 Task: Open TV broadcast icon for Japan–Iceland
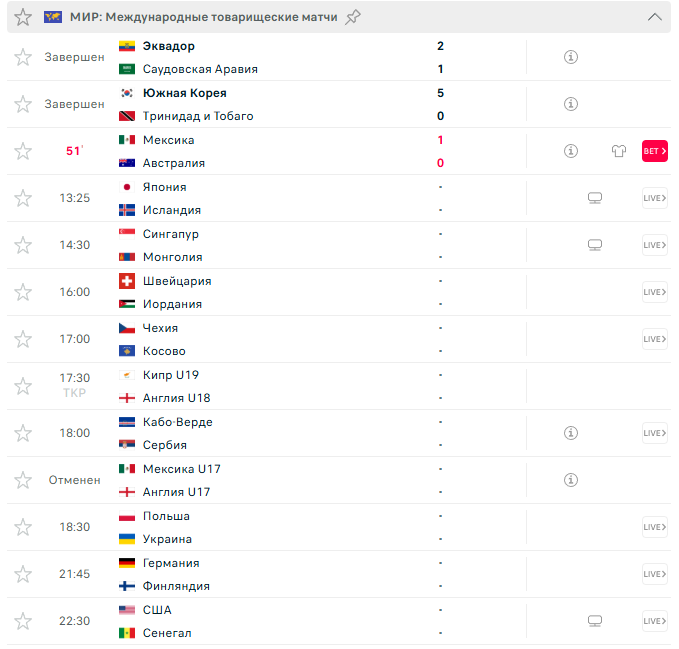[595, 198]
